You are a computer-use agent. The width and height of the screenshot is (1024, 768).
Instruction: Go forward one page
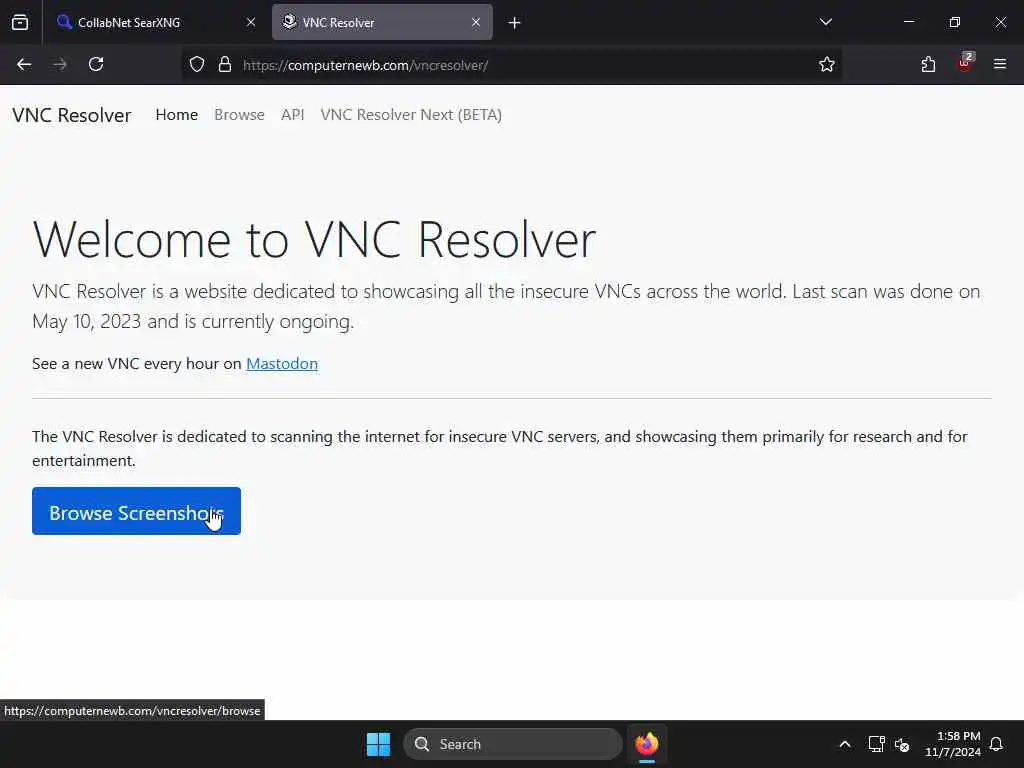pyautogui.click(x=60, y=64)
